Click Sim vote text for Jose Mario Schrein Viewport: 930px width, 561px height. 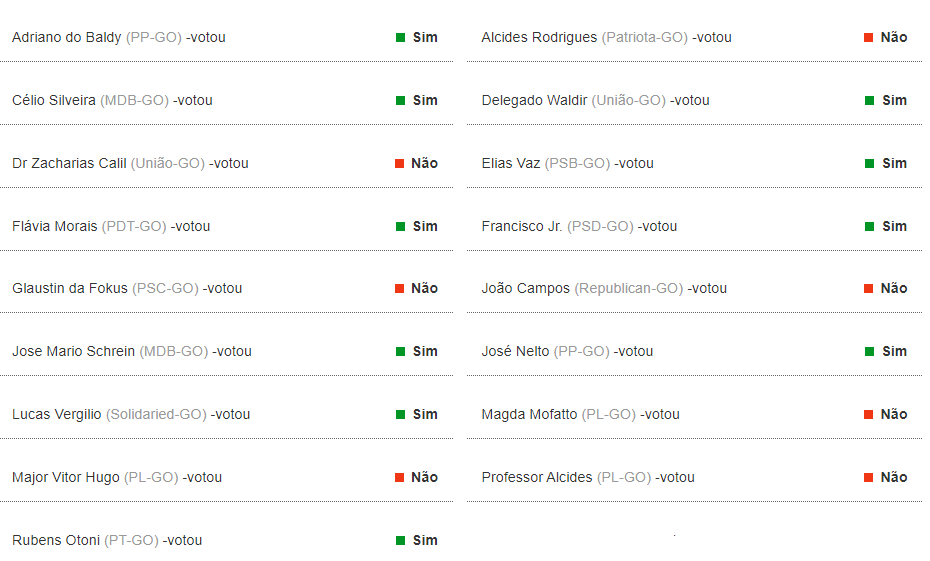pos(425,352)
